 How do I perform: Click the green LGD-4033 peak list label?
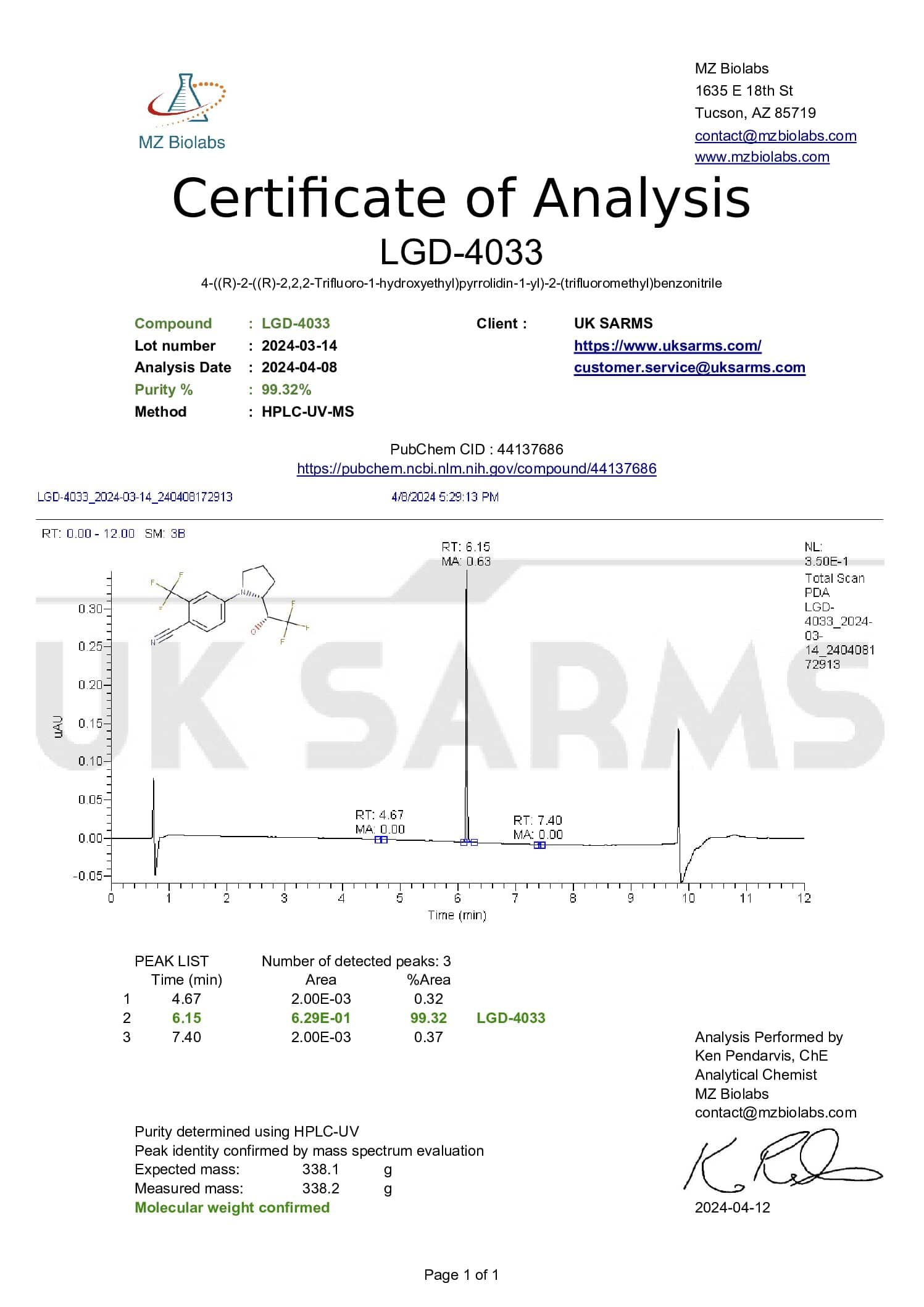(510, 1018)
